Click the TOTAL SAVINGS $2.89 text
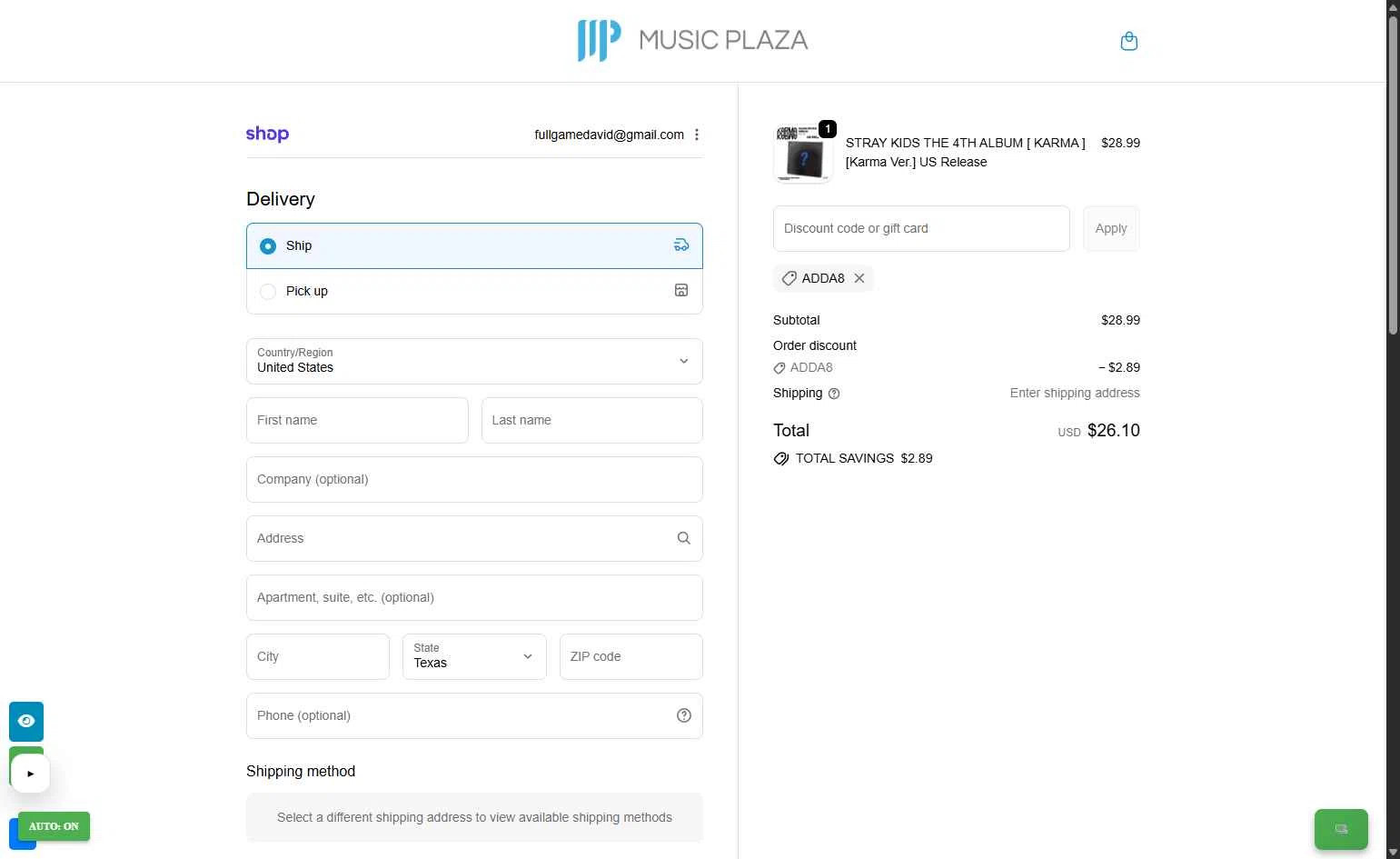The image size is (1400, 859). (x=864, y=458)
